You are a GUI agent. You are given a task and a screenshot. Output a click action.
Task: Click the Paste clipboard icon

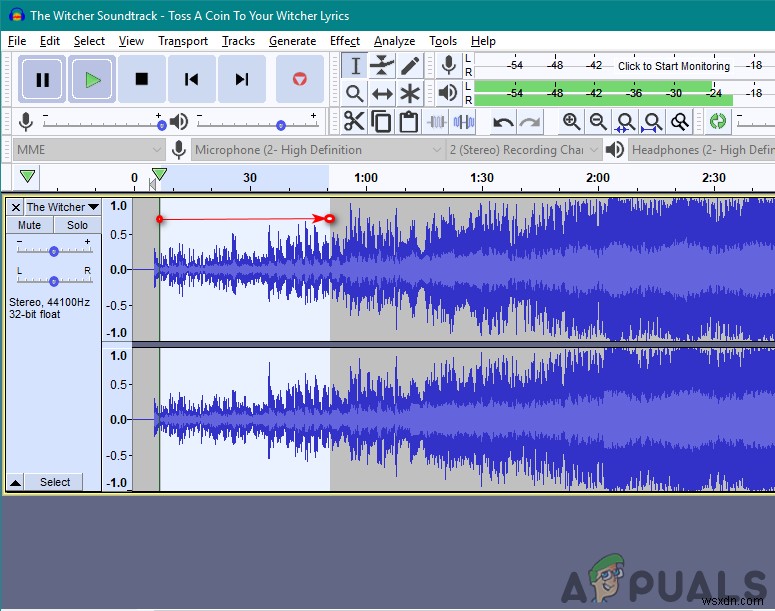408,122
